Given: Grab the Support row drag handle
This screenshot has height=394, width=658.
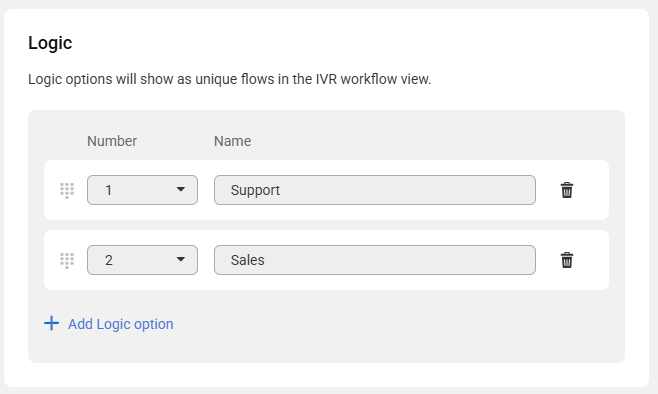Looking at the screenshot, I should [67, 190].
